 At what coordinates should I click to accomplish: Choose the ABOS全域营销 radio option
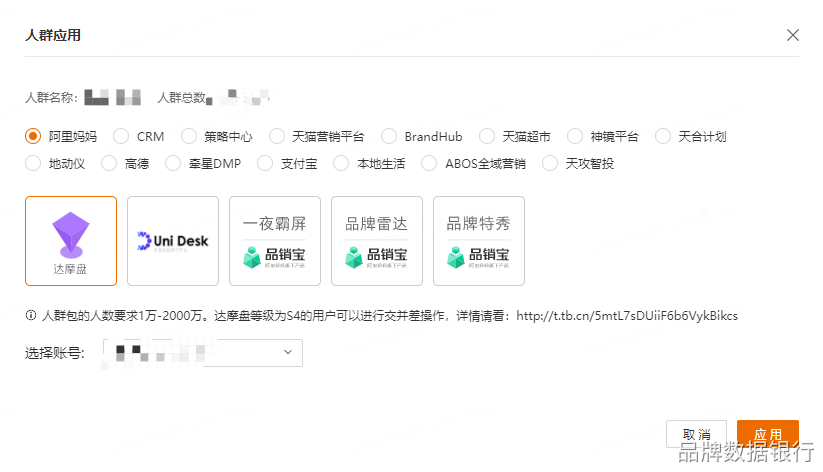(x=429, y=163)
